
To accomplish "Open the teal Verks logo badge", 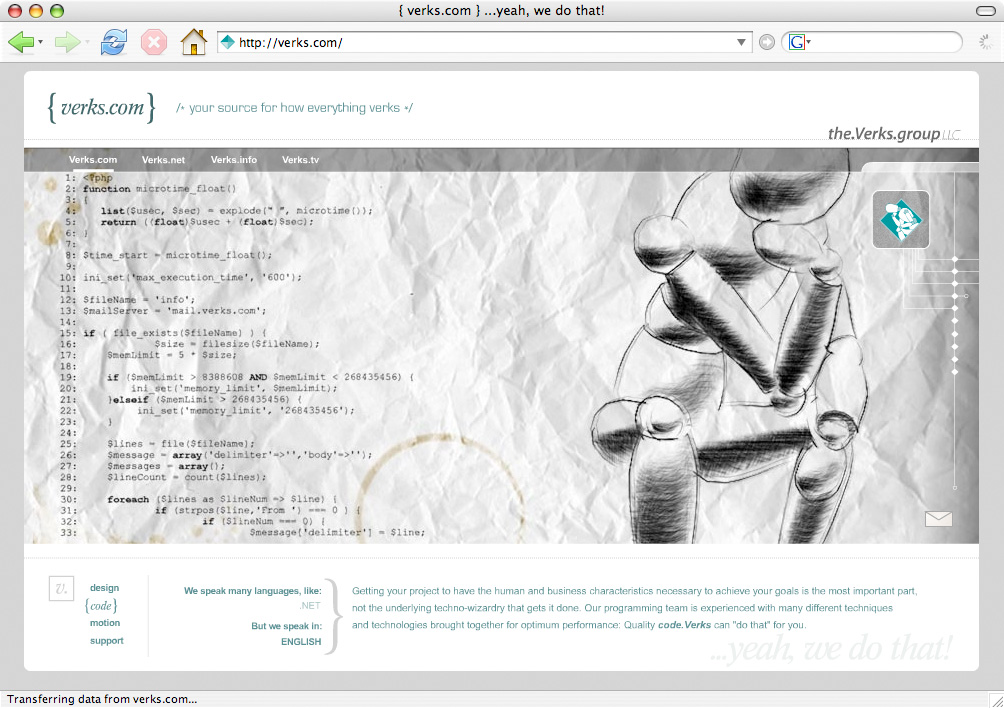I will tap(901, 220).
